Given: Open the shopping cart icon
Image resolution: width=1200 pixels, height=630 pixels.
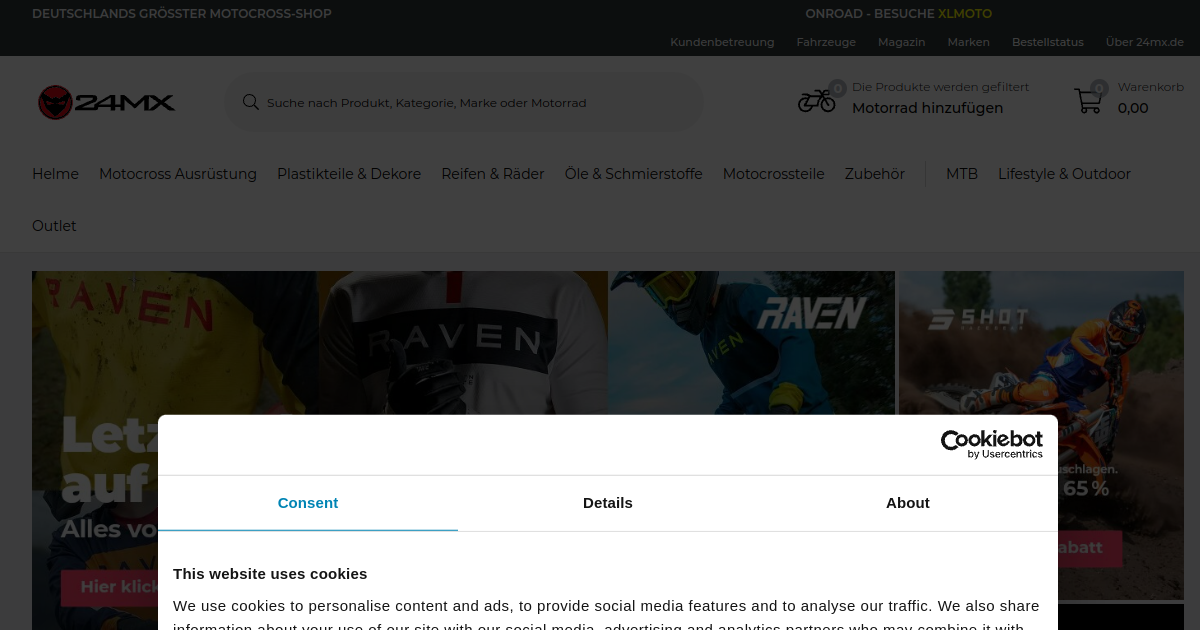Looking at the screenshot, I should click(1088, 100).
